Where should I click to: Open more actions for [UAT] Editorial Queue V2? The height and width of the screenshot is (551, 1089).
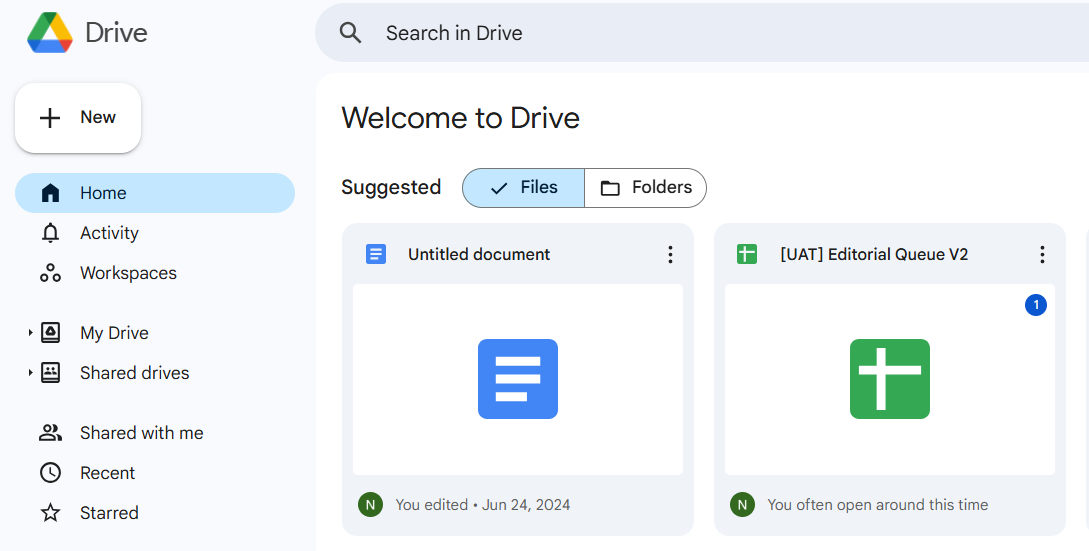click(x=1042, y=255)
